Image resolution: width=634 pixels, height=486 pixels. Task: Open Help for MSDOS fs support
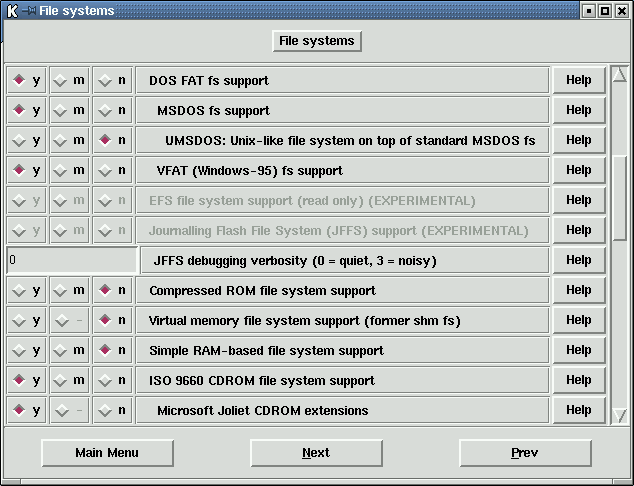578,110
